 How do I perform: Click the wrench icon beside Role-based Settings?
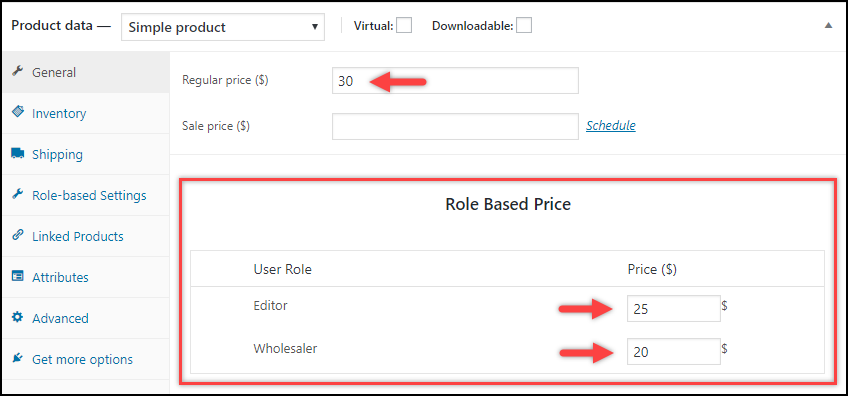(x=17, y=194)
